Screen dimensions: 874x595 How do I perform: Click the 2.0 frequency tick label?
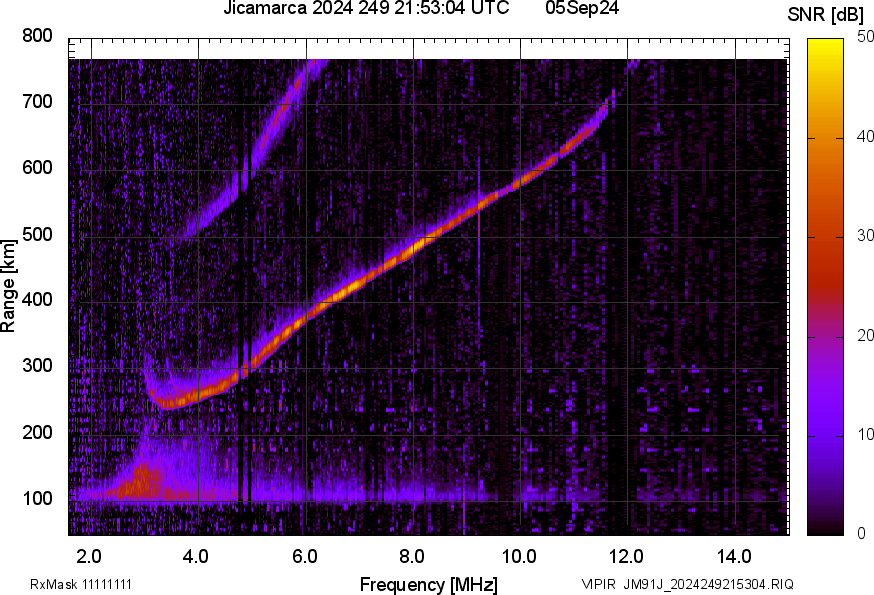click(x=90, y=556)
